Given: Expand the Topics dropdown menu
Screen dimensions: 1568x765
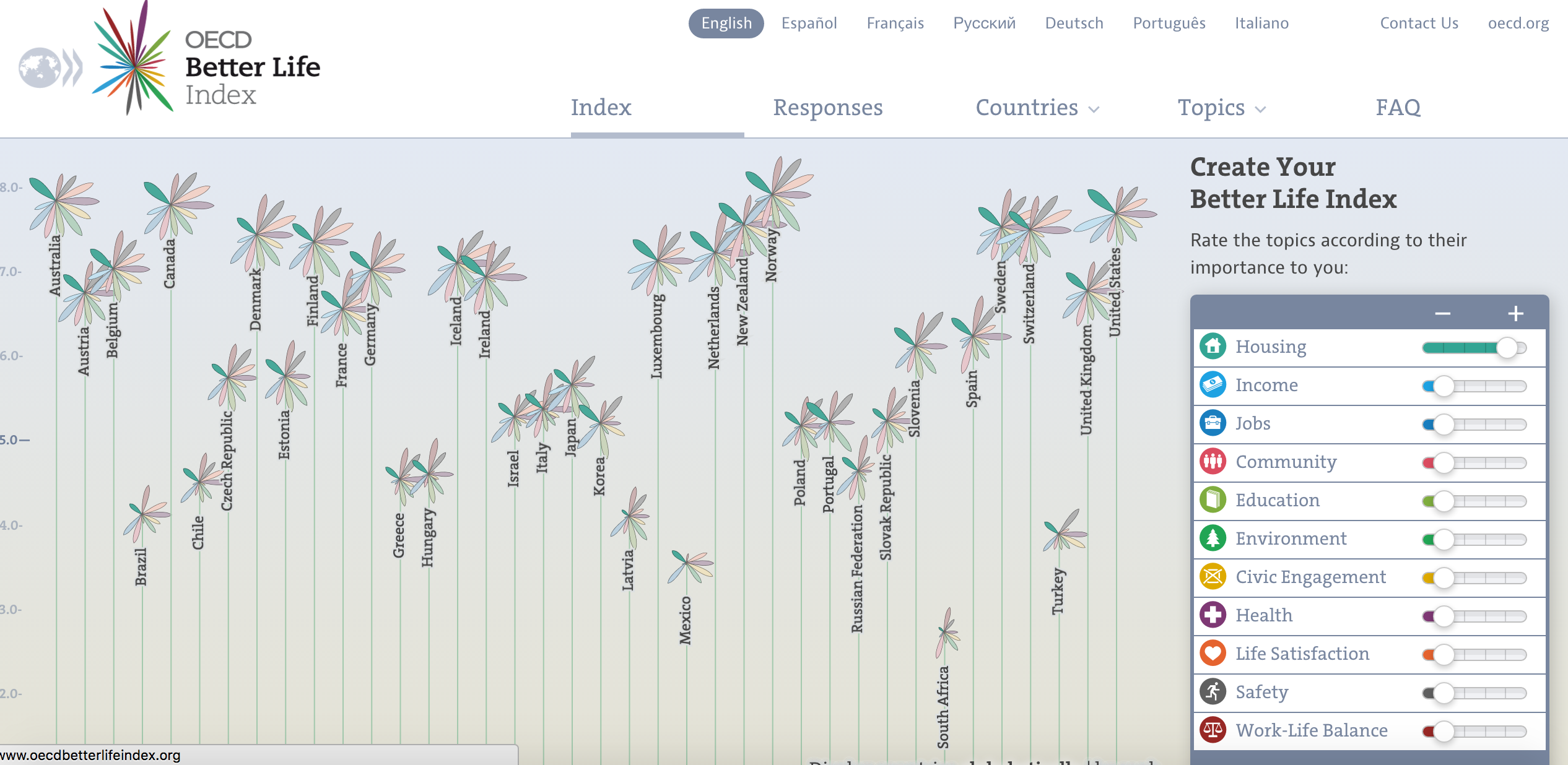Looking at the screenshot, I should [1221, 108].
